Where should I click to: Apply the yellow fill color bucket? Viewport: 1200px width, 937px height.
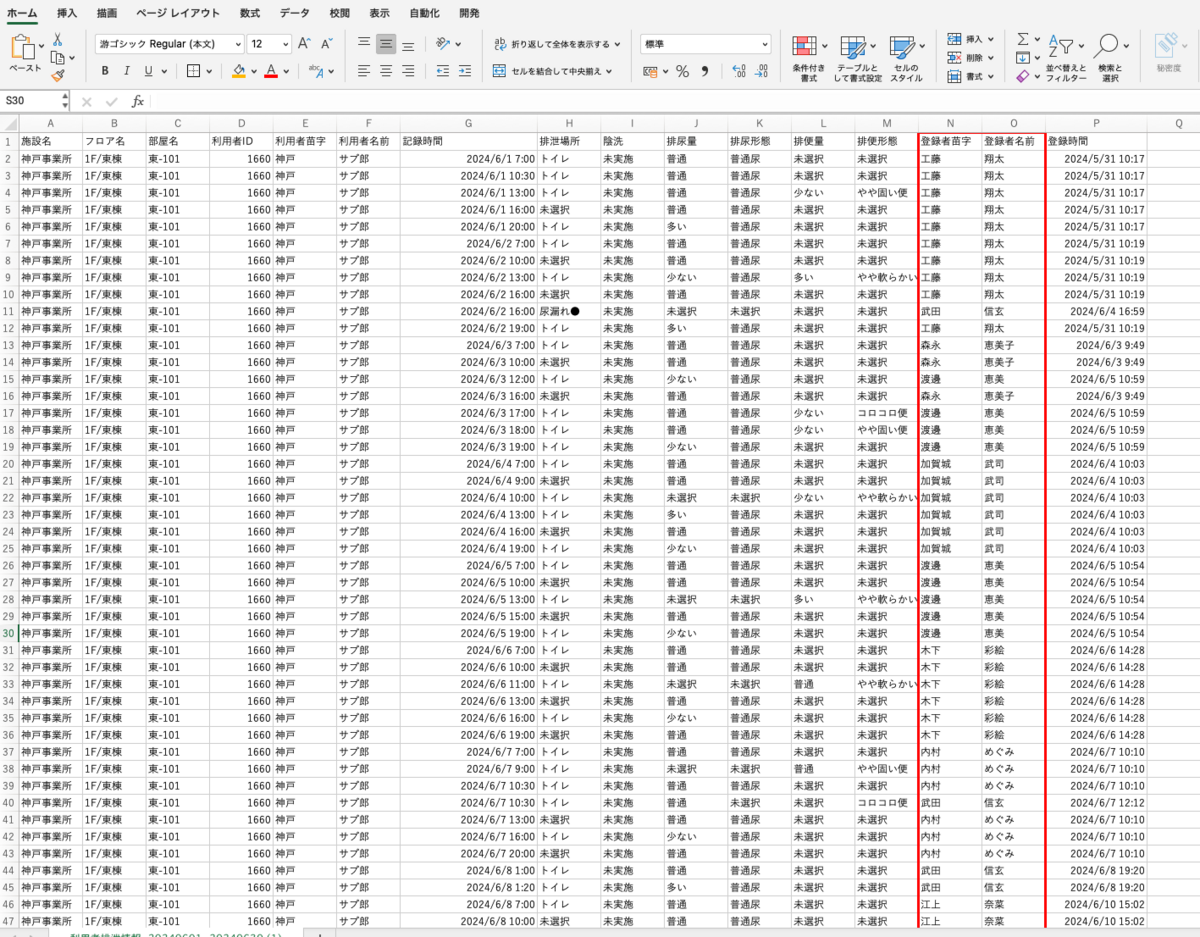[x=239, y=71]
